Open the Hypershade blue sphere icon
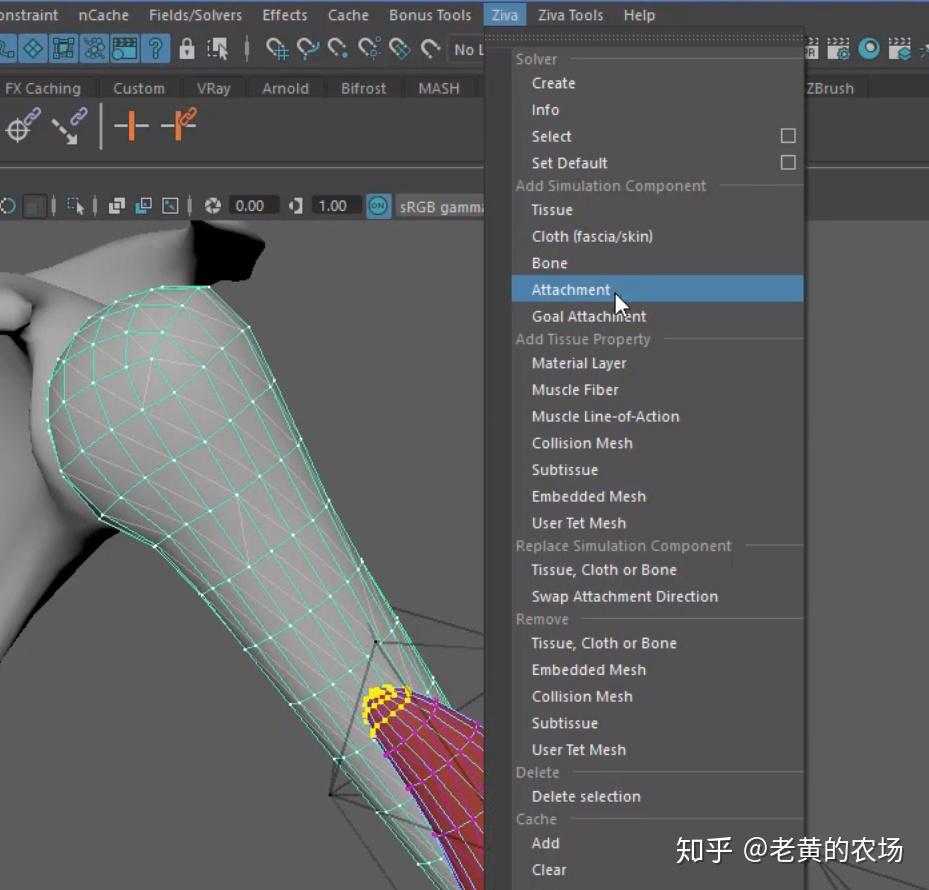 869,48
